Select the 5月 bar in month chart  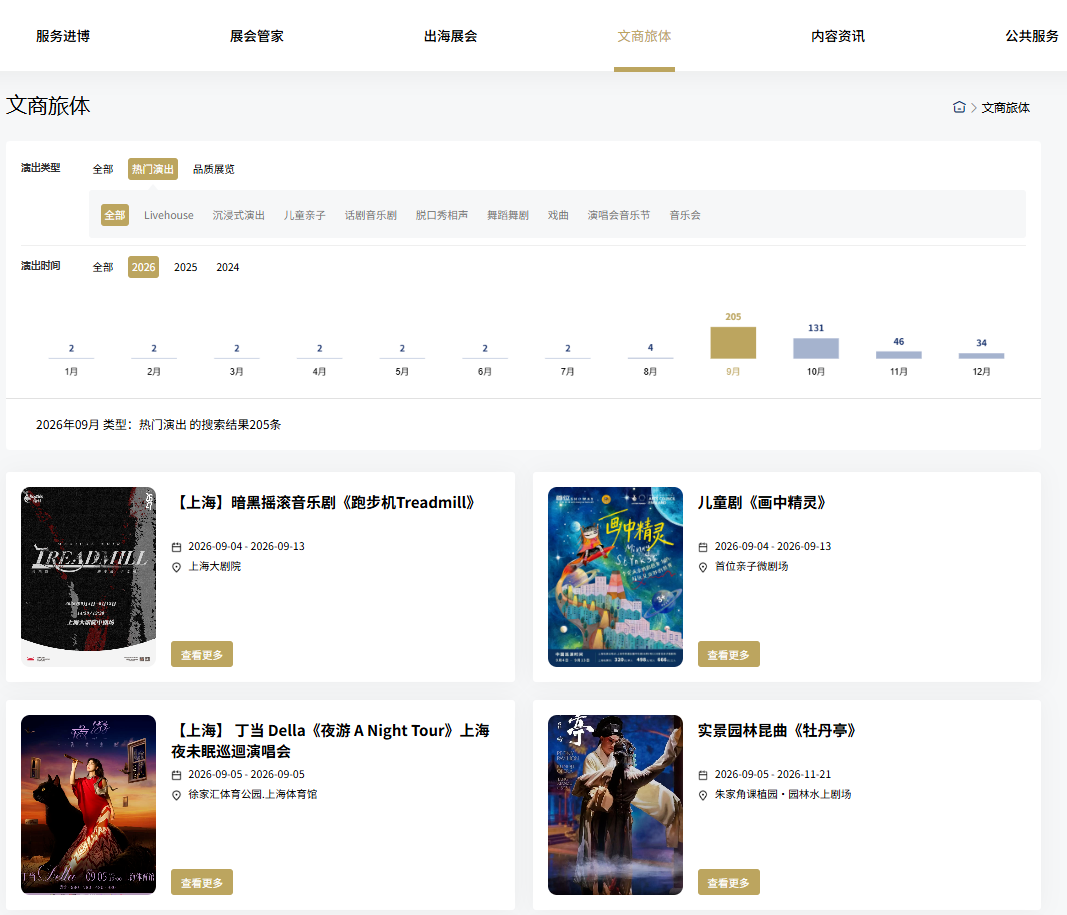pos(402,359)
